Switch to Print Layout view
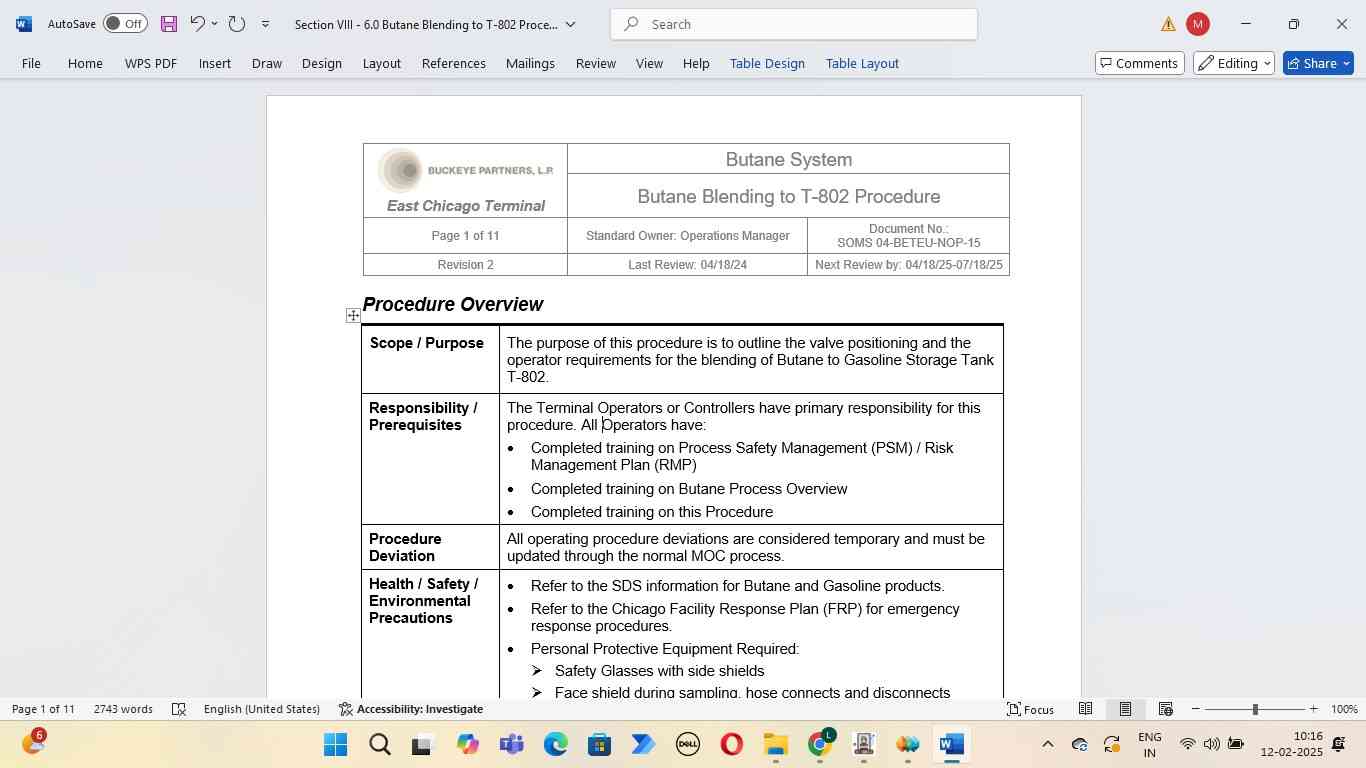Image resolution: width=1366 pixels, height=768 pixels. [x=1125, y=709]
